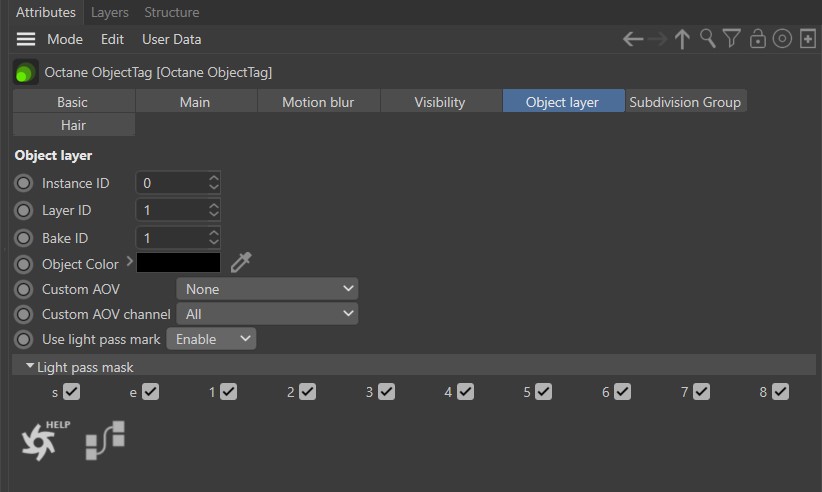Toggle Custom AOV channel keyframe circle
822x492 pixels.
24,314
